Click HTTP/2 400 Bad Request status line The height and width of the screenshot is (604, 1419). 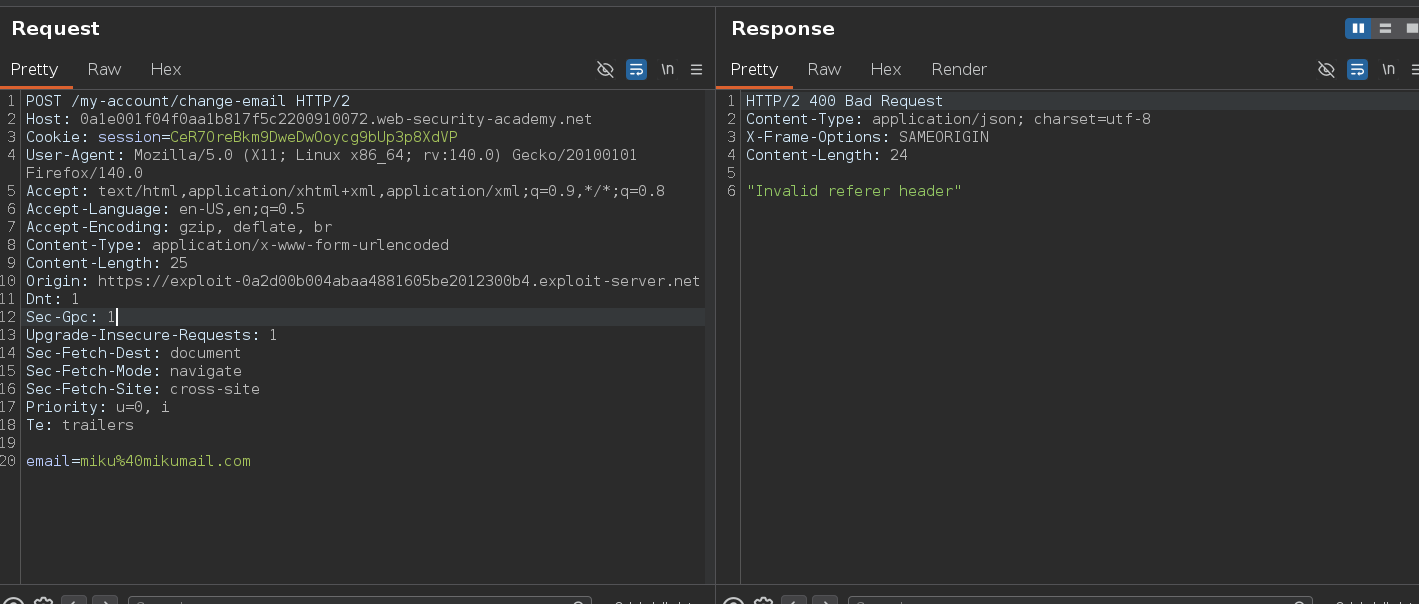[844, 101]
